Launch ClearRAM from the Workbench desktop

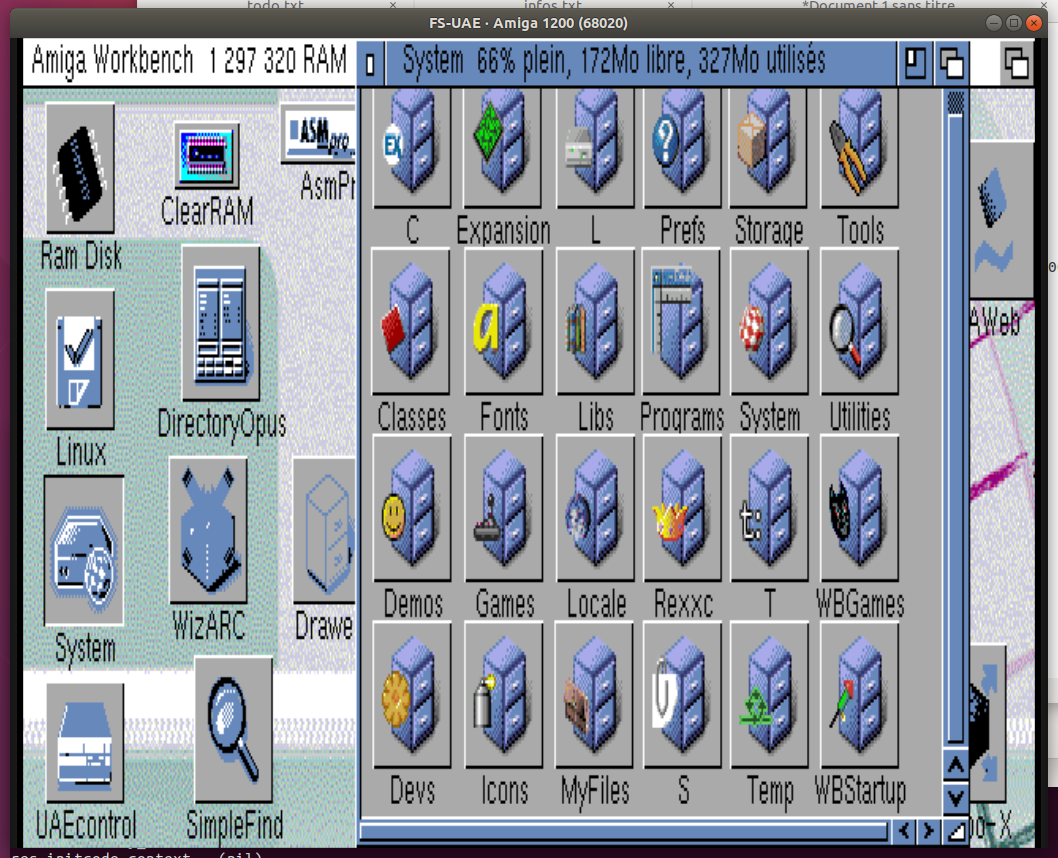[207, 155]
